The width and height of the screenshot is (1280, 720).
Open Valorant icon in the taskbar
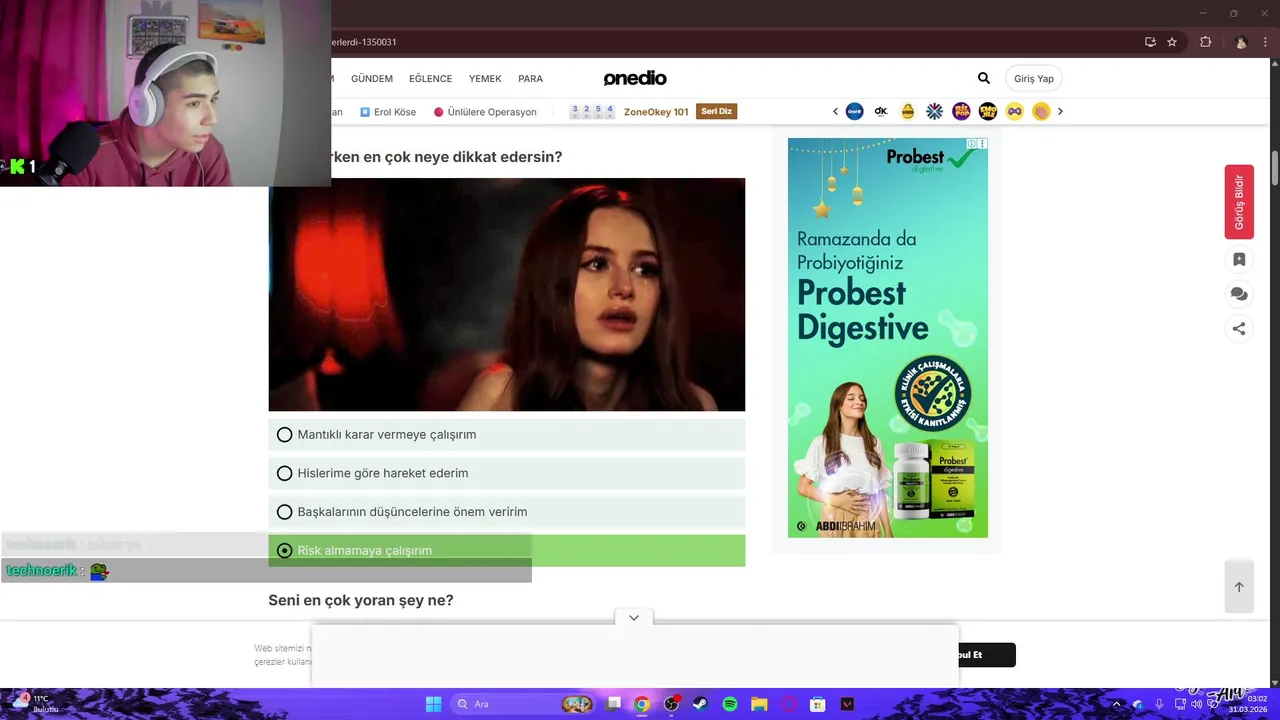847,704
